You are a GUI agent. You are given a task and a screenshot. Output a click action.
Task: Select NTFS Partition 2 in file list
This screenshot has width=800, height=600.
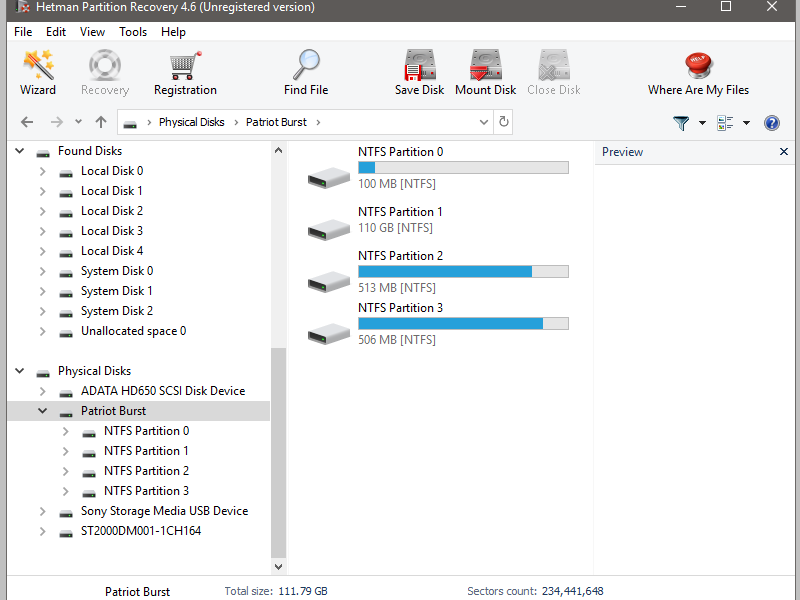400,256
